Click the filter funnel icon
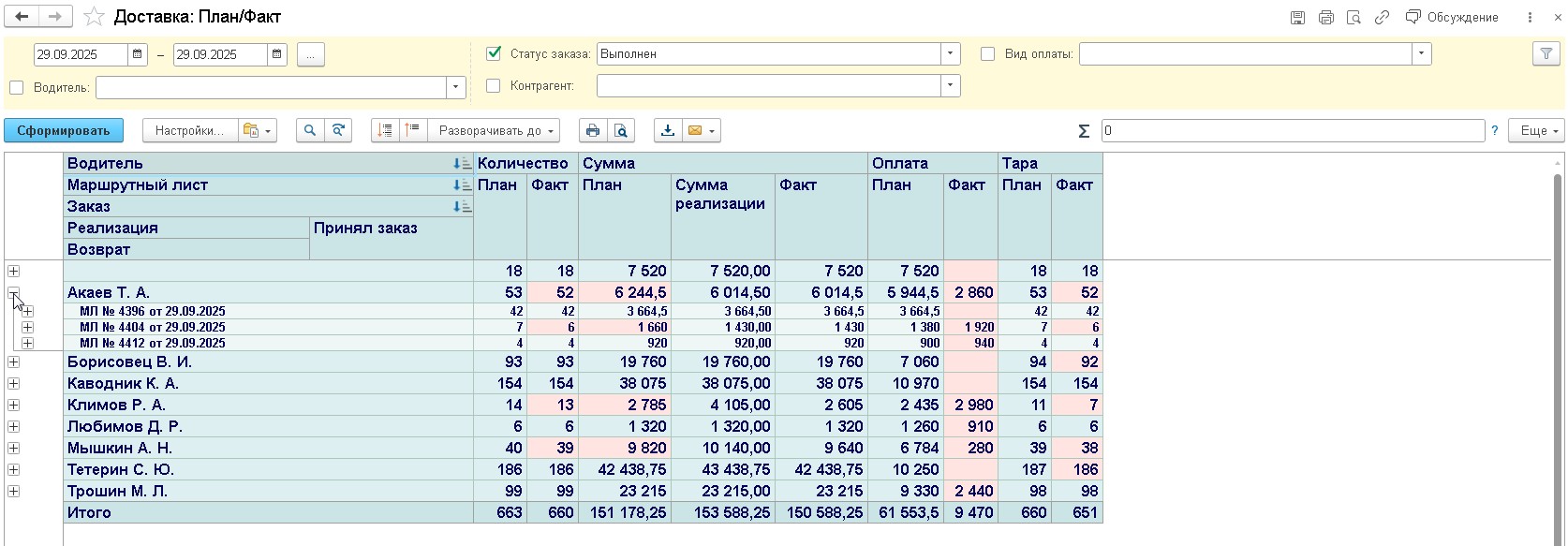Screen dimensions: 1568x546 [x=1546, y=54]
